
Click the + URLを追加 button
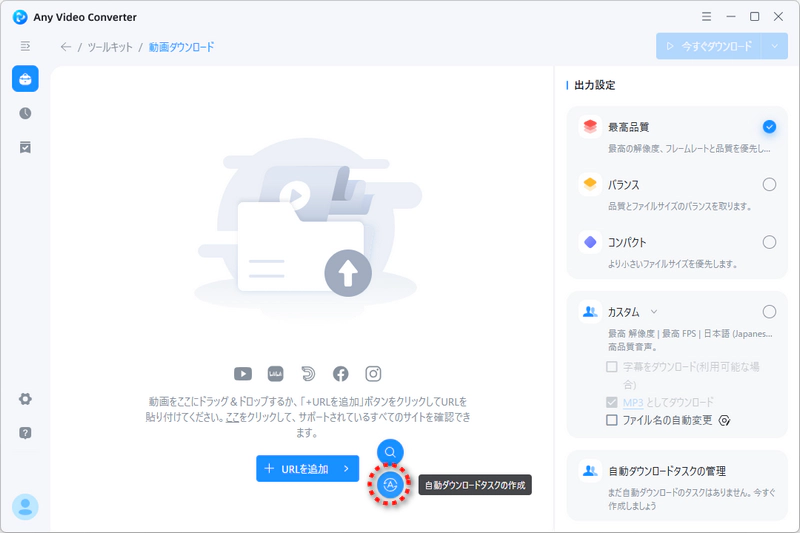307,468
